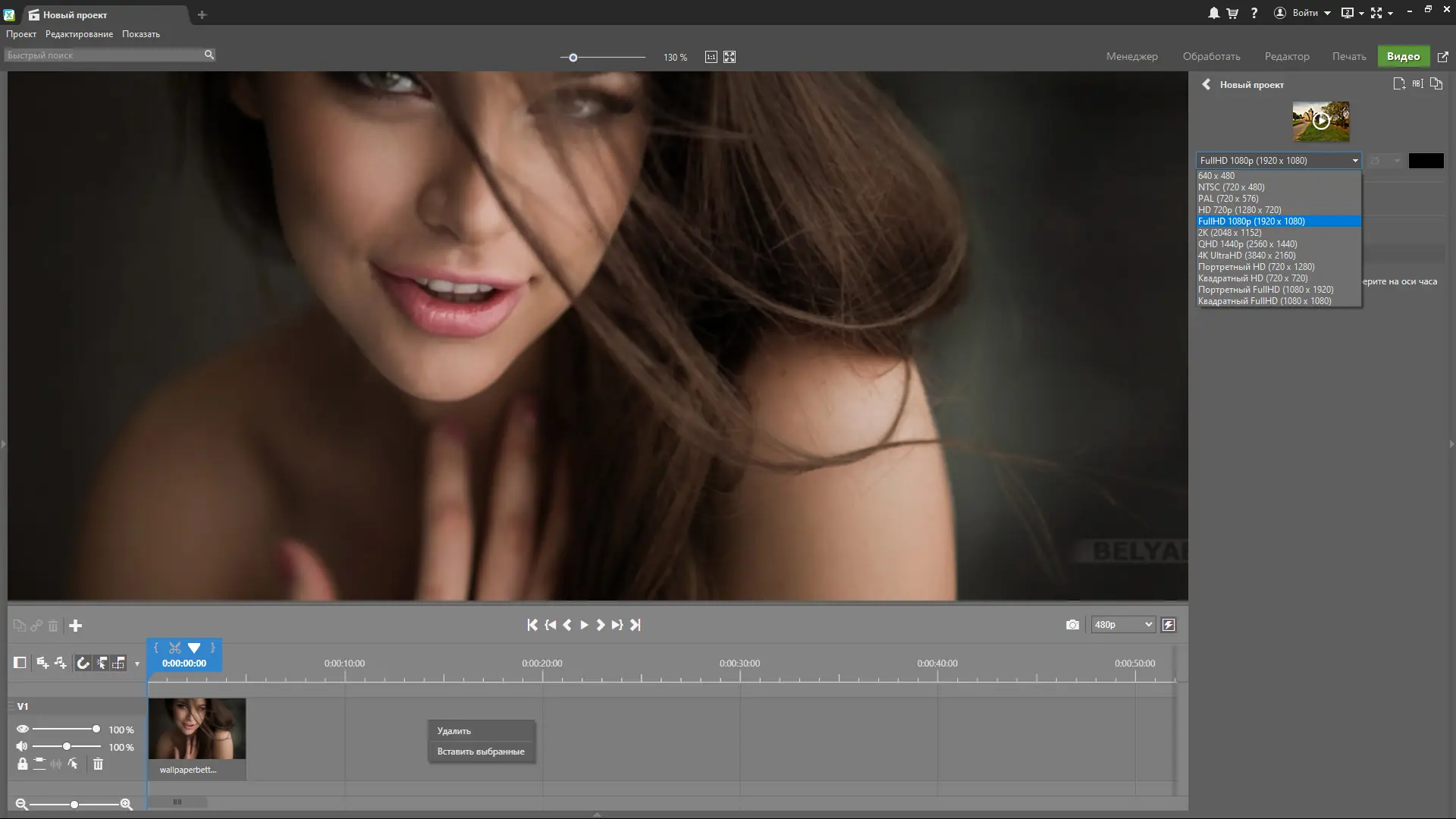Switch to the Менеджер tab
Image resolution: width=1456 pixels, height=819 pixels.
point(1131,56)
